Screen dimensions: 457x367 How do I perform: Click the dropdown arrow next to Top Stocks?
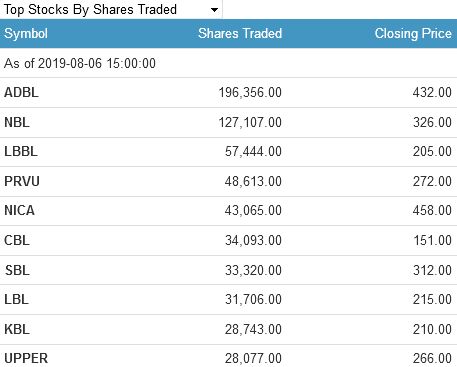[214, 10]
